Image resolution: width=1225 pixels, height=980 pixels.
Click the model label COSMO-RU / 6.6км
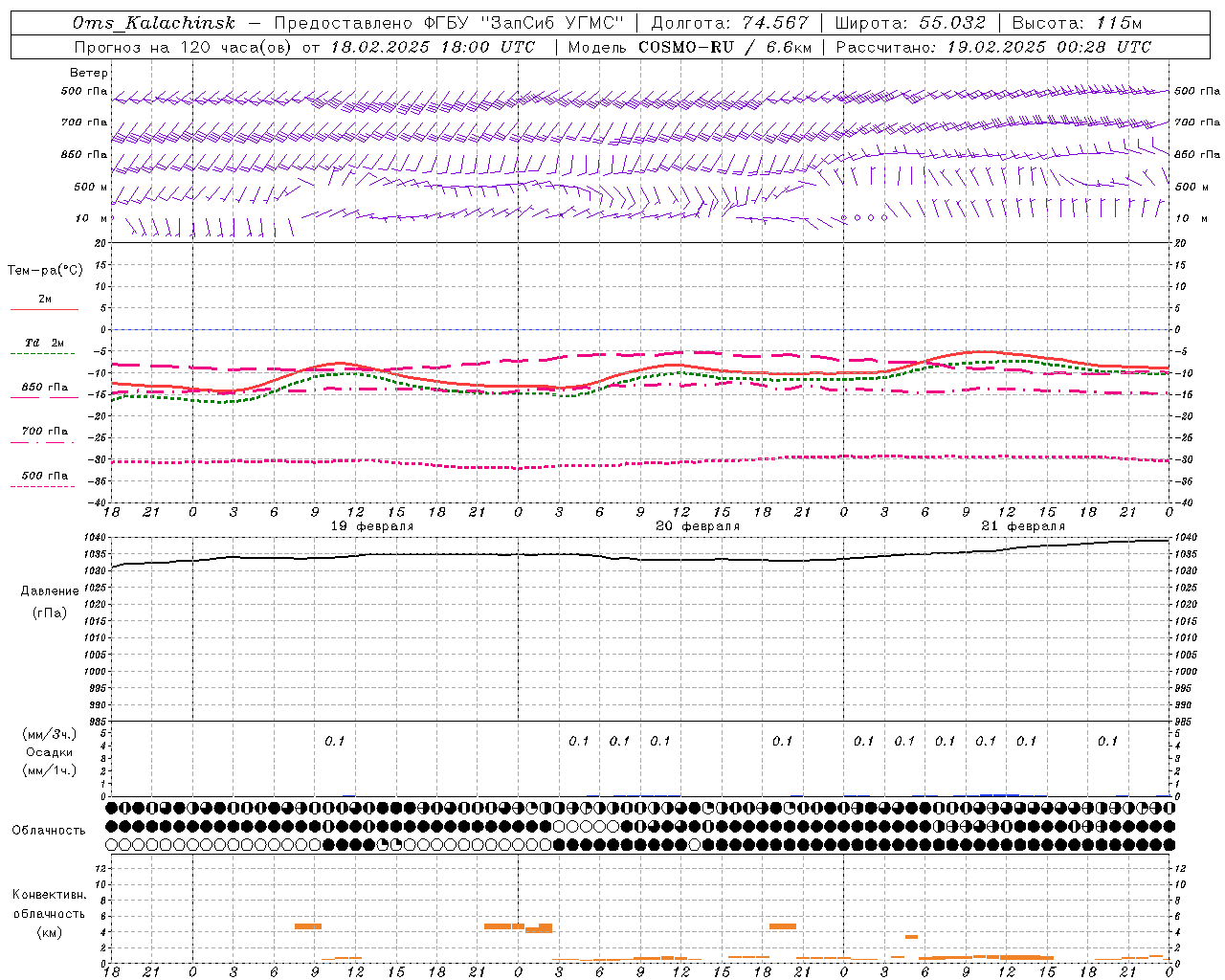725,47
